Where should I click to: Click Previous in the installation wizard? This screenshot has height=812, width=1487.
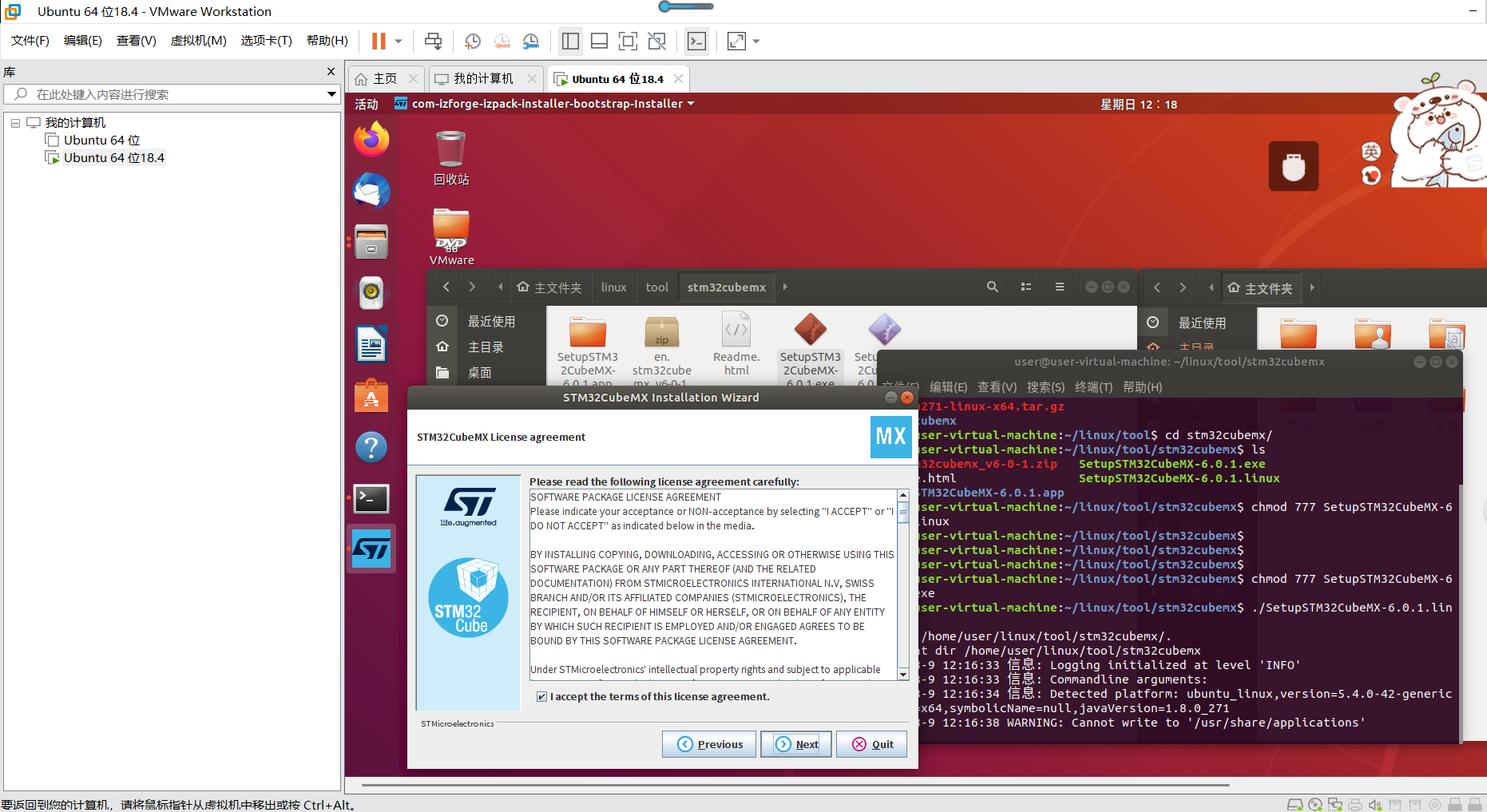coord(709,744)
